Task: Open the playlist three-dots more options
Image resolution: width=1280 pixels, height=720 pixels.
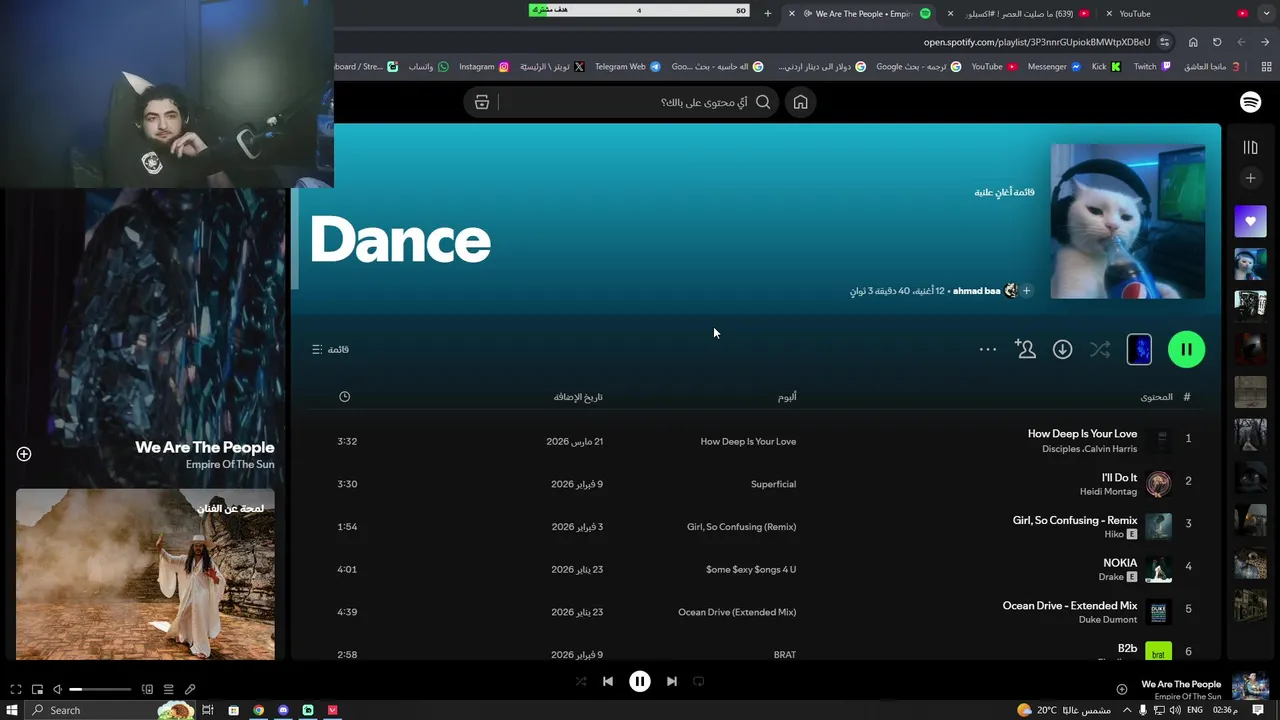Action: 988,349
